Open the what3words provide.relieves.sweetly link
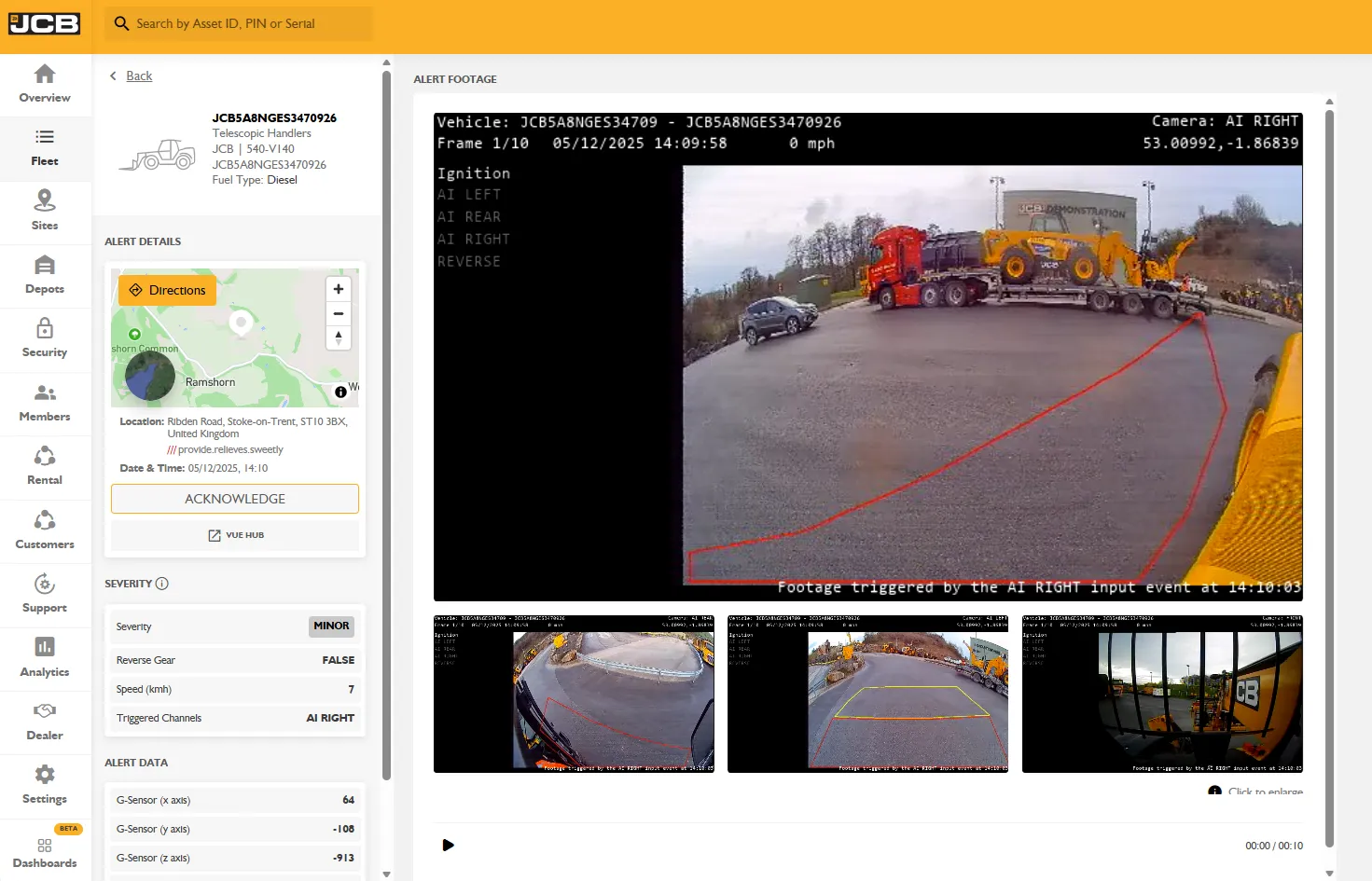This screenshot has width=1372, height=881. (x=226, y=449)
